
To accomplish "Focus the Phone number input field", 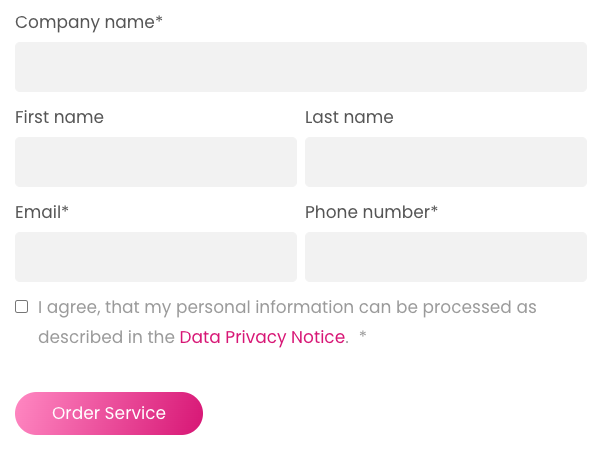I will (x=445, y=257).
